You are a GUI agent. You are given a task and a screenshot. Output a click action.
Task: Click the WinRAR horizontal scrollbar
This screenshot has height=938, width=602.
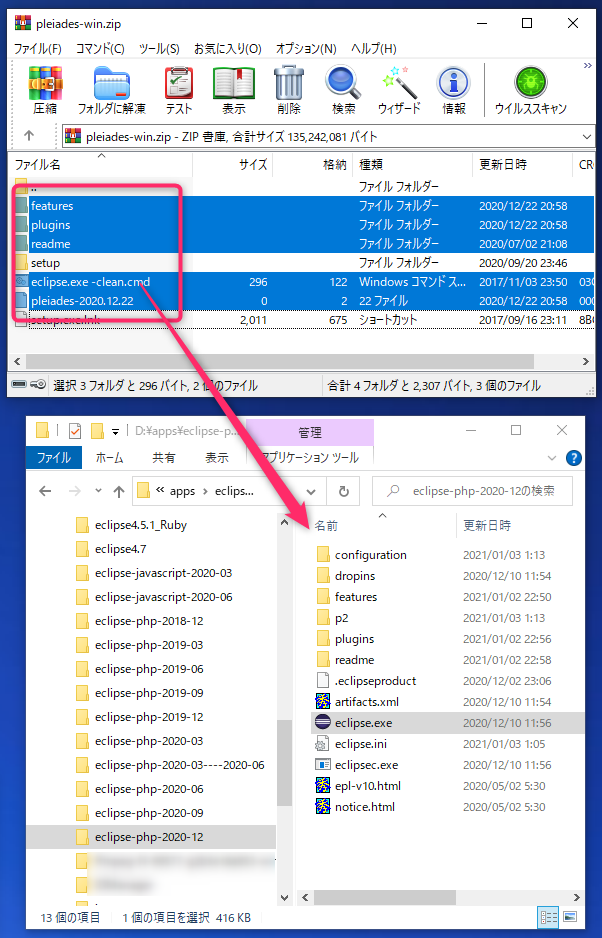point(280,361)
